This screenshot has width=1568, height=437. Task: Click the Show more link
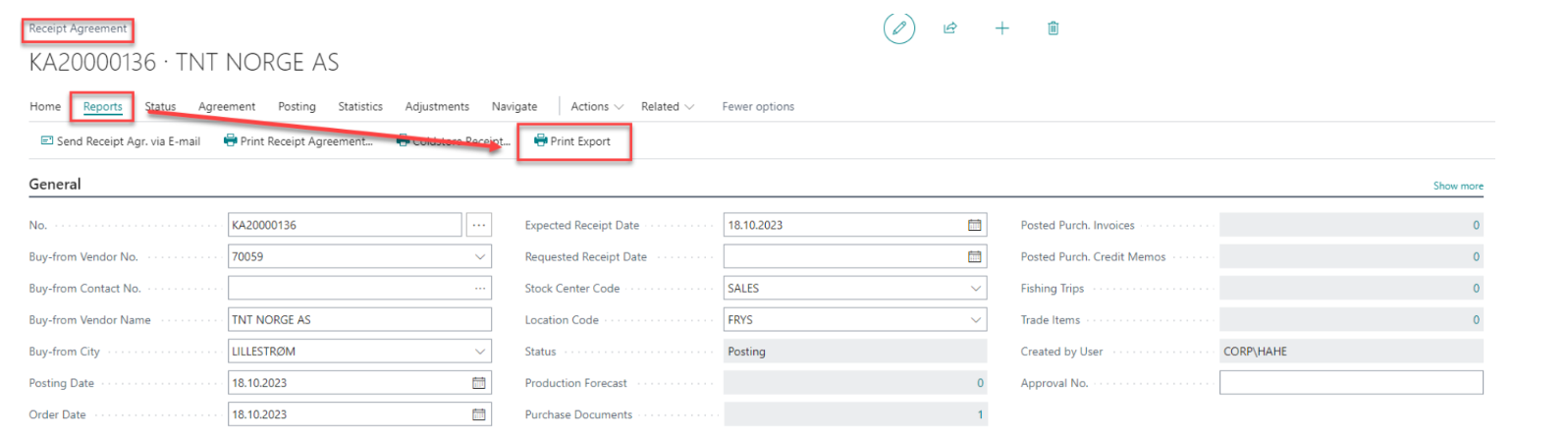(x=1457, y=186)
